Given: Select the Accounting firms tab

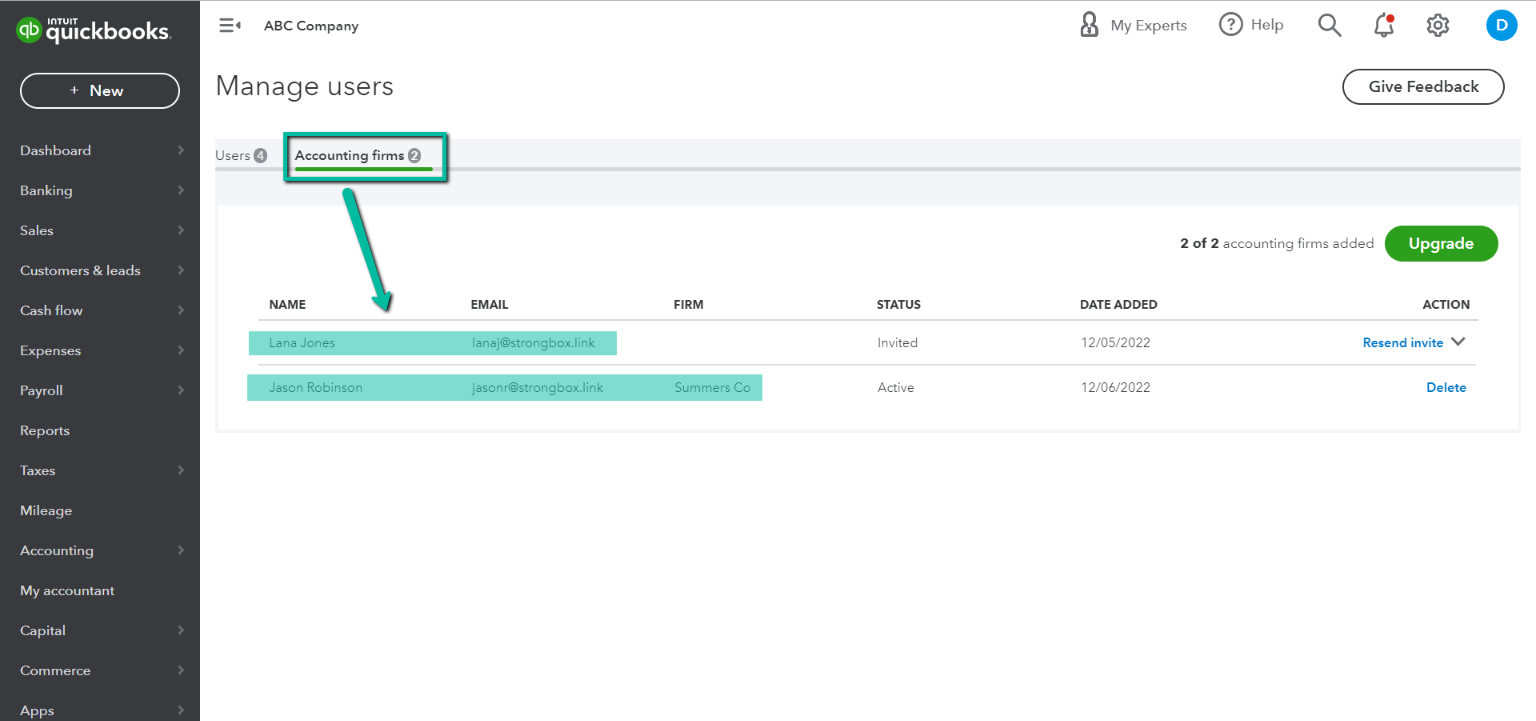Looking at the screenshot, I should 349,156.
